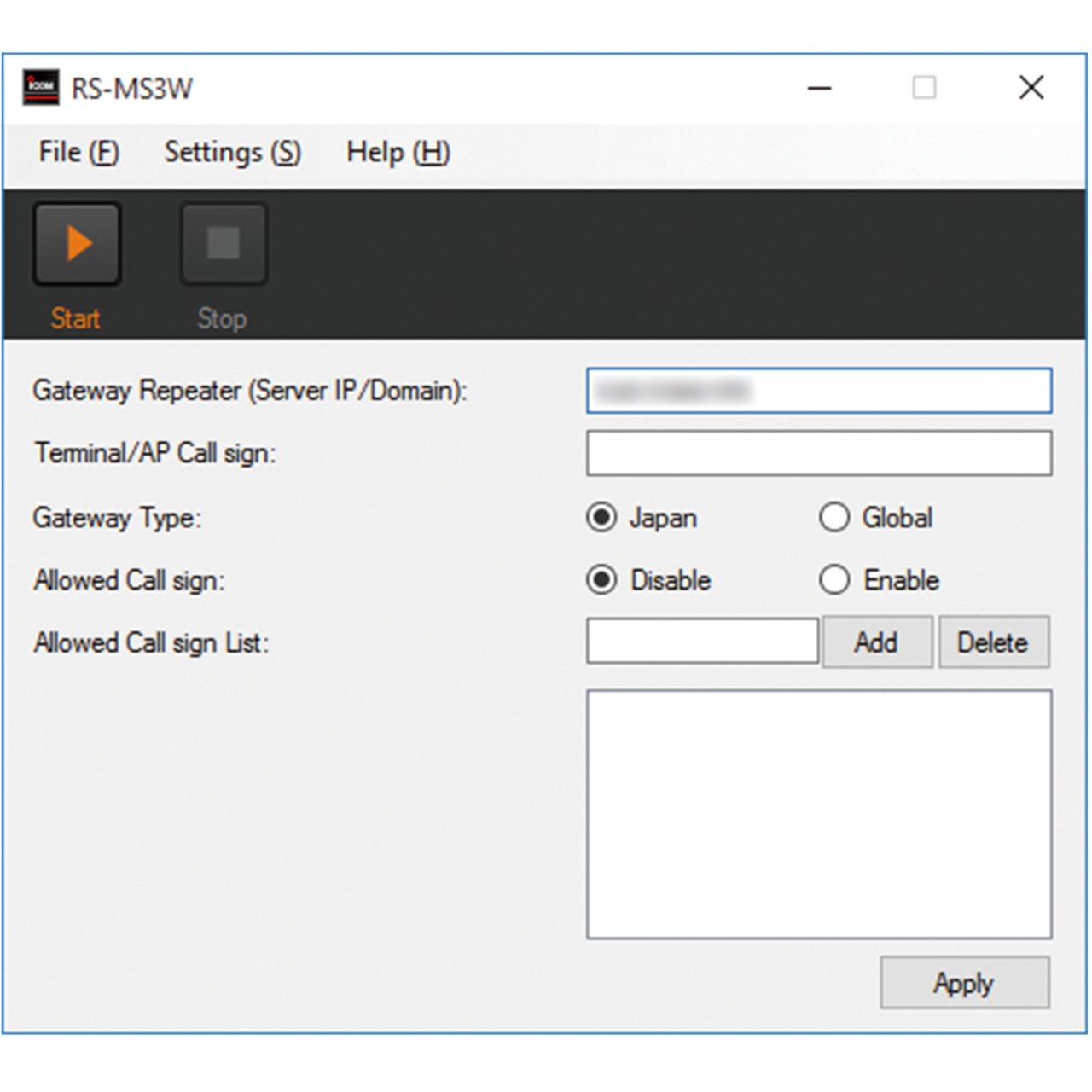Click the Terminal/AP Call sign input field
Image resolution: width=1092 pixels, height=1092 pixels.
(x=819, y=453)
